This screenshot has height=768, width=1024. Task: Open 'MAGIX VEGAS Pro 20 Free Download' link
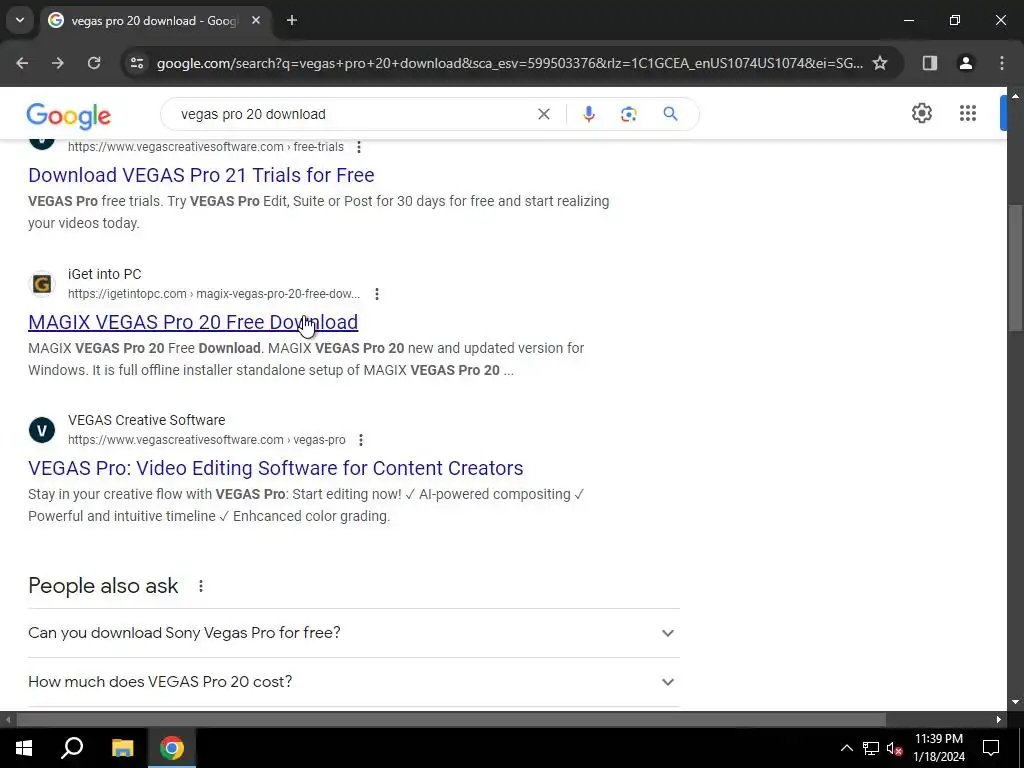click(x=193, y=322)
